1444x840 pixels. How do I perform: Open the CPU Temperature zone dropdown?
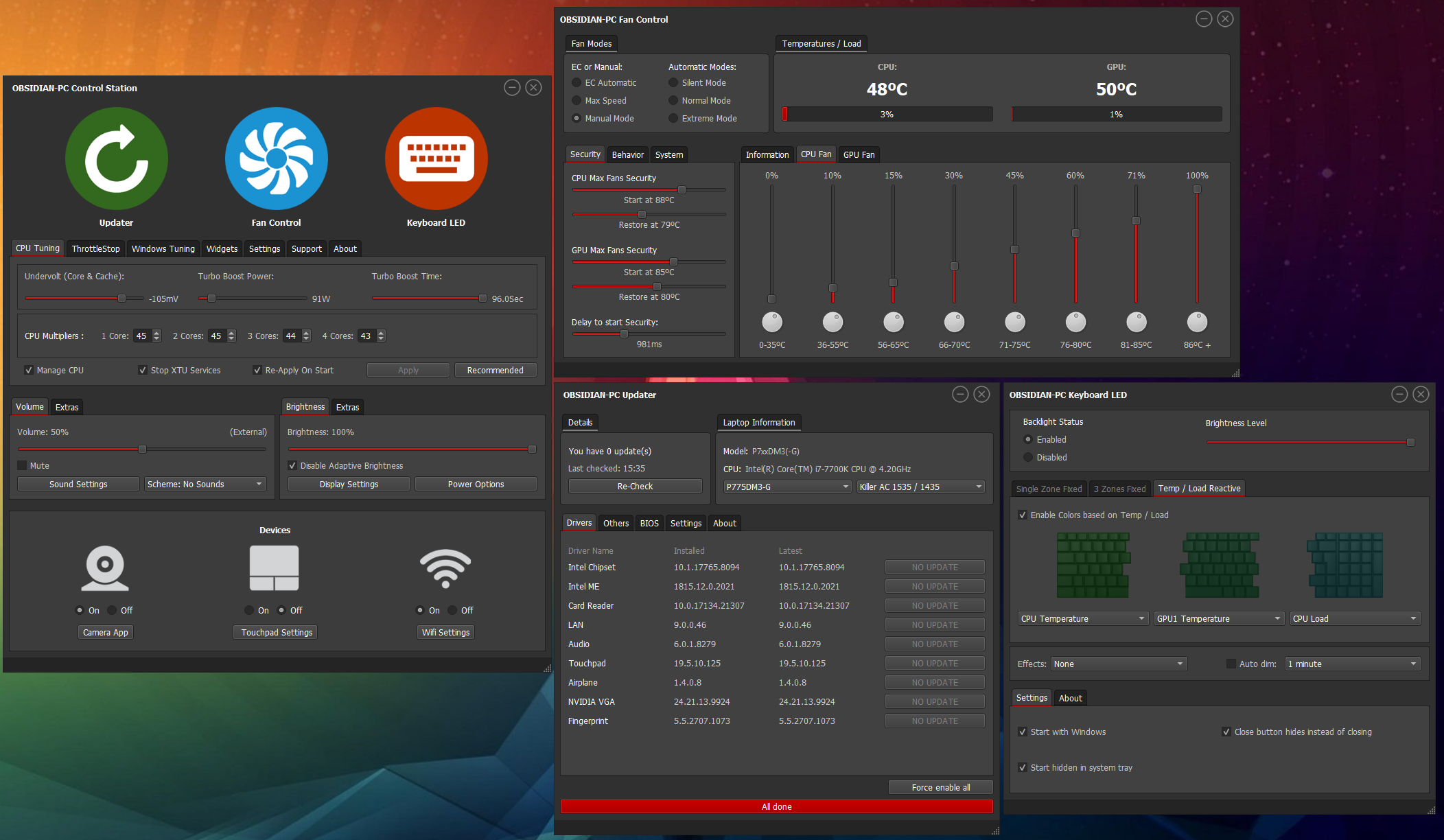[x=1082, y=618]
